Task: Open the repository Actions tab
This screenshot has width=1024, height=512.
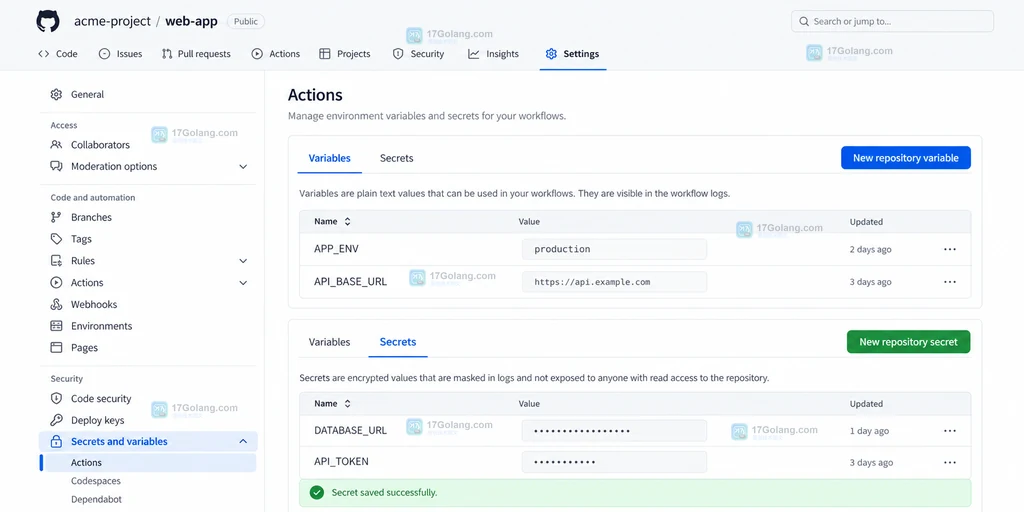Action: pos(276,54)
